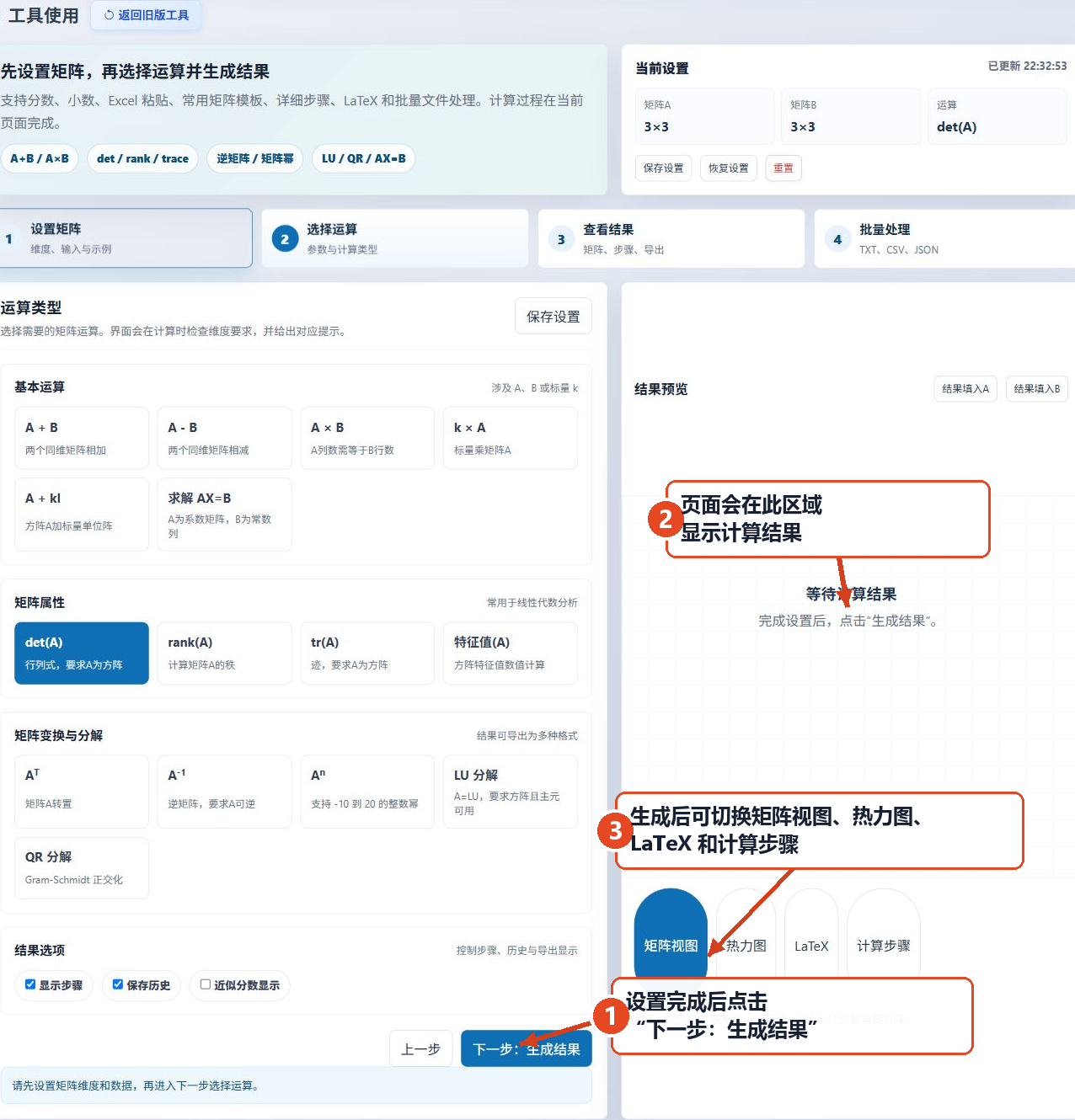Click the 上一步 button

click(420, 1049)
